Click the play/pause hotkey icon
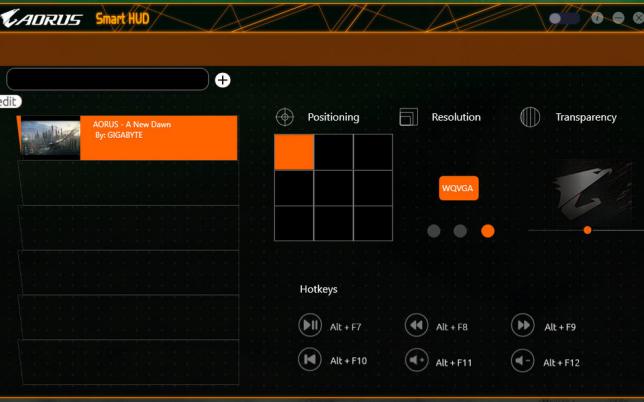The width and height of the screenshot is (644, 402). point(310,325)
